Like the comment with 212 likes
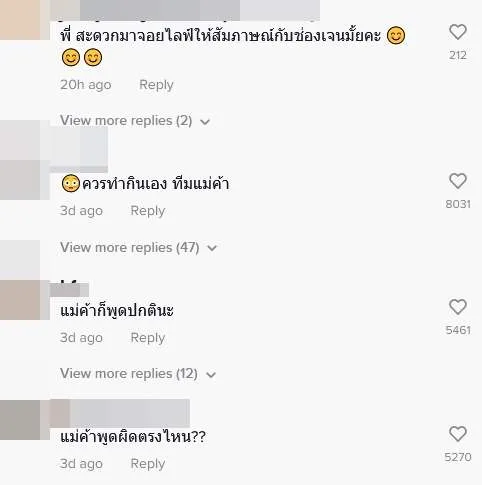 pos(458,32)
